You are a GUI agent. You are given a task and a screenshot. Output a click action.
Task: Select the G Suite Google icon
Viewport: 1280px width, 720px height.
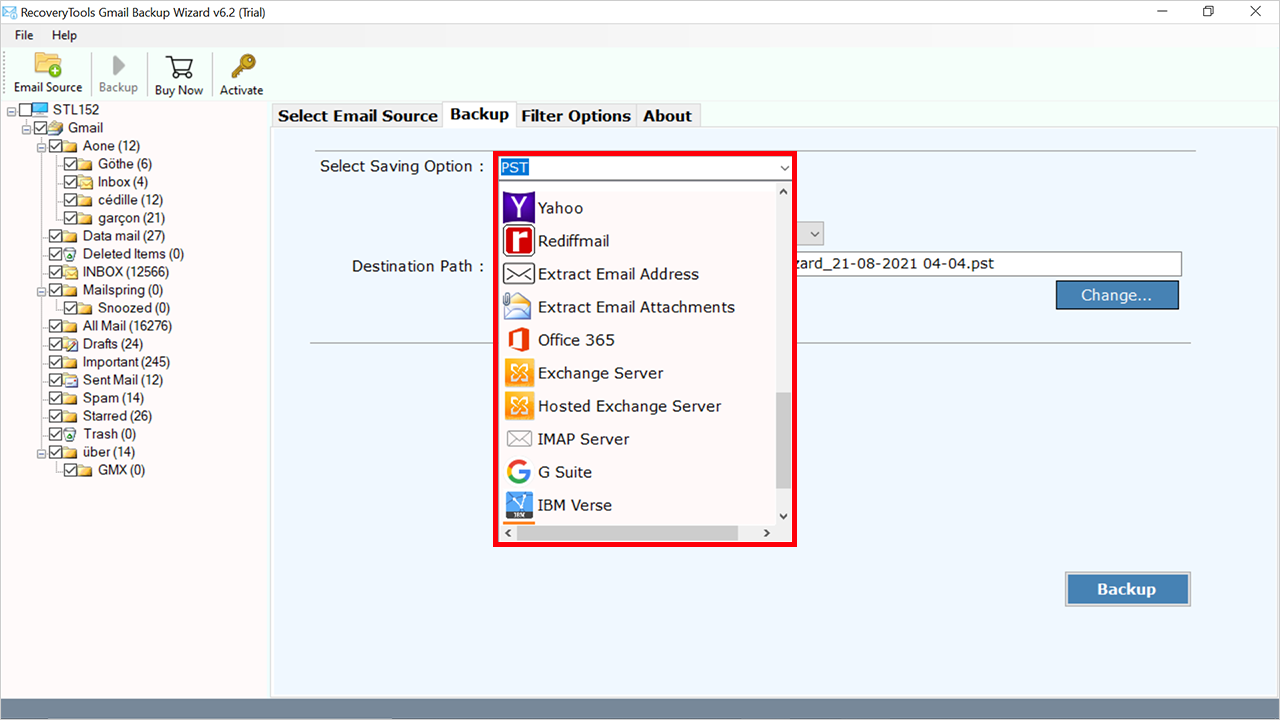coord(519,472)
